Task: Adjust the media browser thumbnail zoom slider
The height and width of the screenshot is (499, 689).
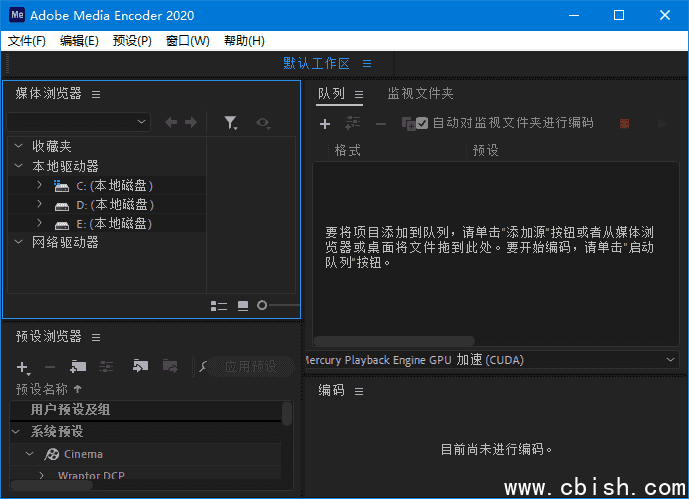Action: click(x=262, y=305)
